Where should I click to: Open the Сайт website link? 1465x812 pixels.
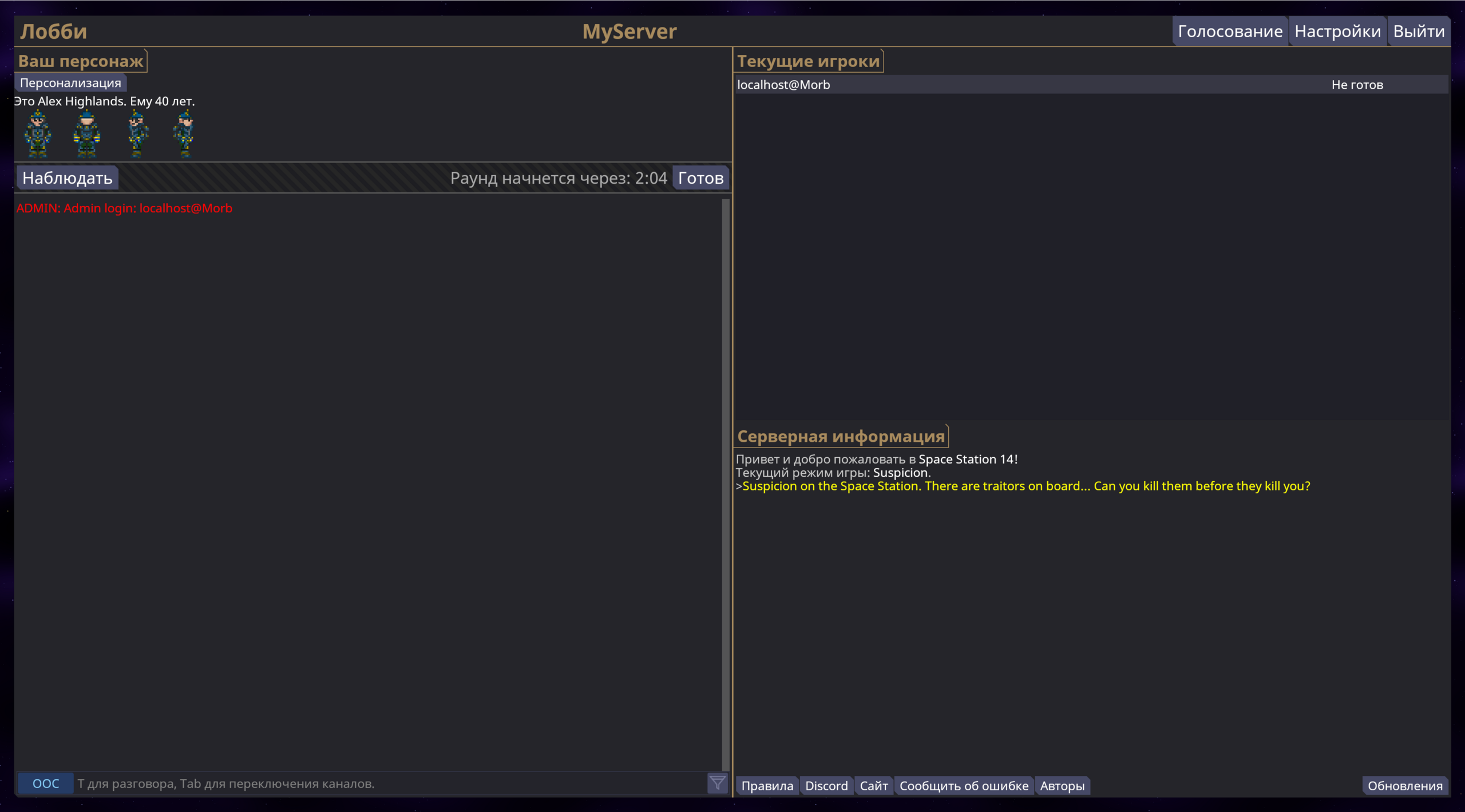(x=873, y=786)
